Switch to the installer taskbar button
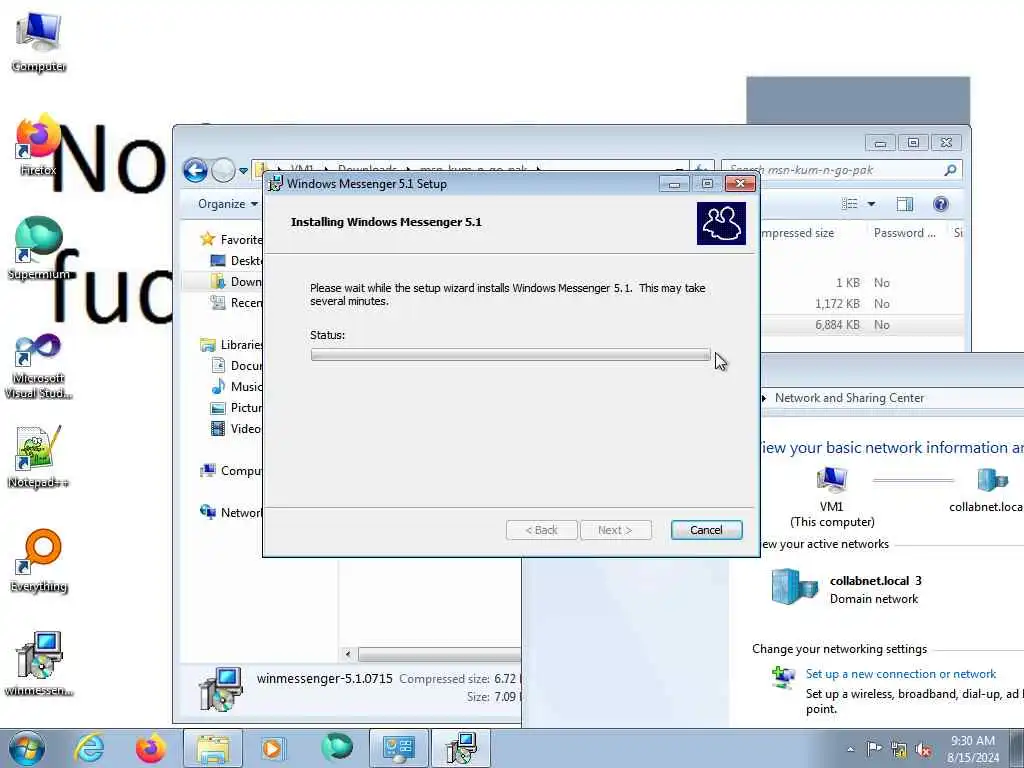The height and width of the screenshot is (768, 1024). pos(461,748)
